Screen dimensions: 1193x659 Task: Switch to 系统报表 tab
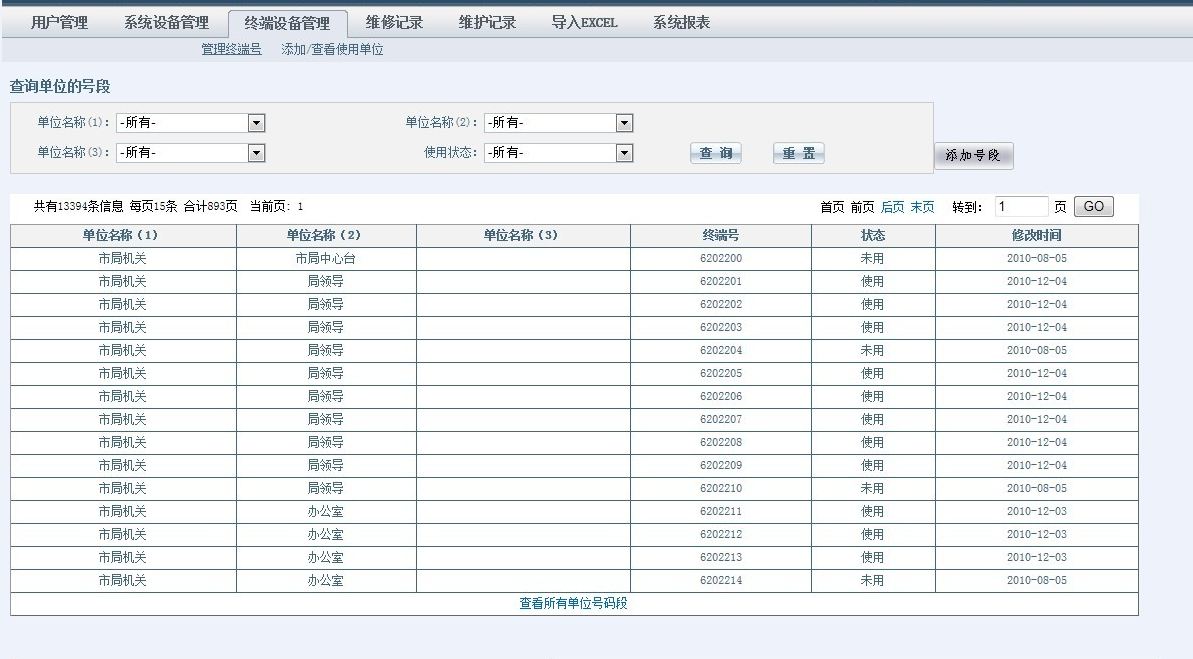click(x=681, y=23)
